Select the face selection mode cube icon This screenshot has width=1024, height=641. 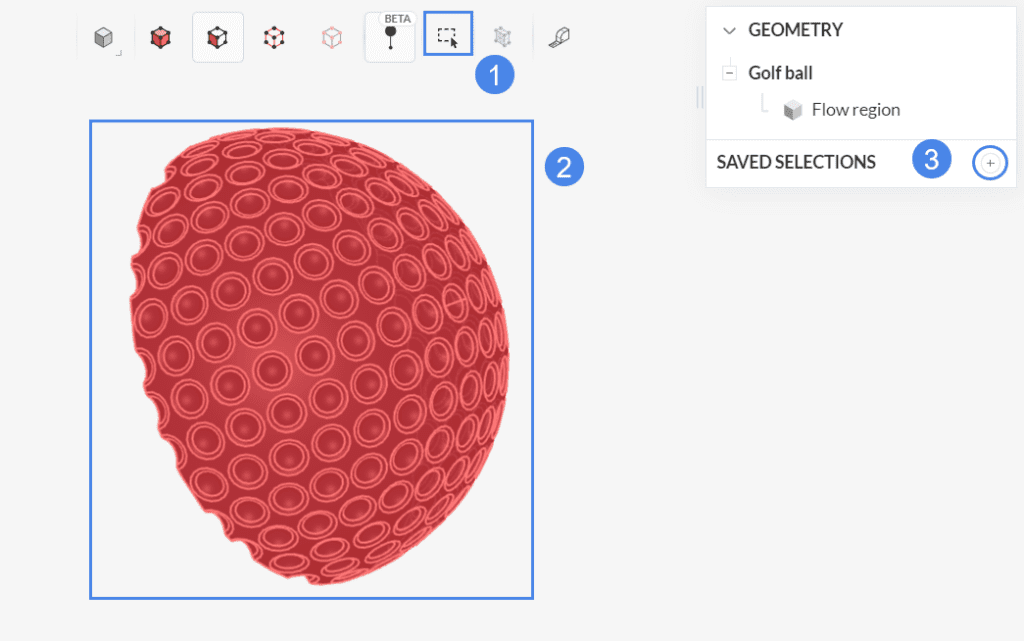[x=218, y=35]
